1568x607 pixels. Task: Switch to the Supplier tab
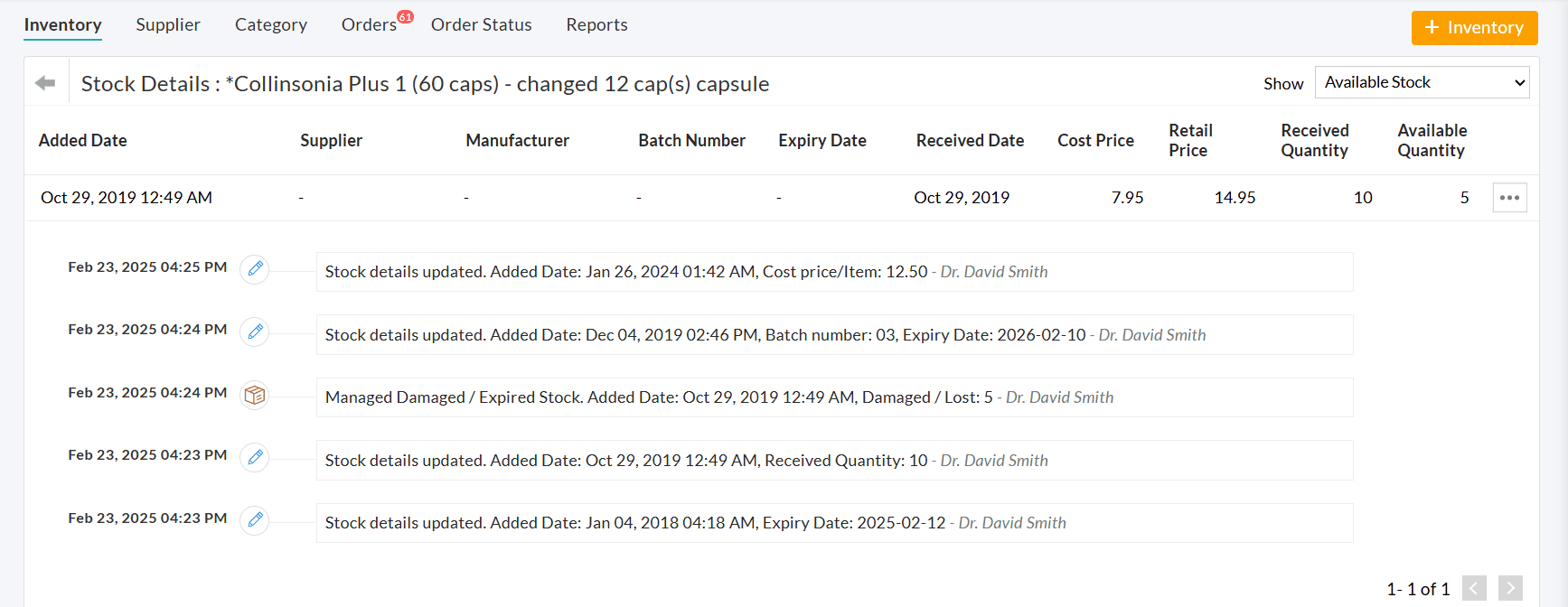pyautogui.click(x=168, y=24)
